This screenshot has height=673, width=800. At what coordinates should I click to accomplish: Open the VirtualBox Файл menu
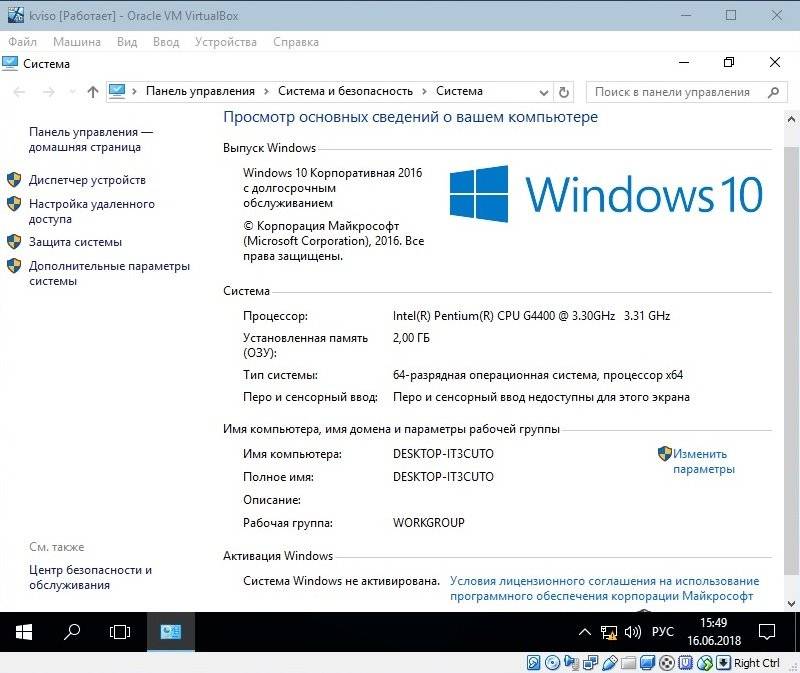pyautogui.click(x=22, y=42)
